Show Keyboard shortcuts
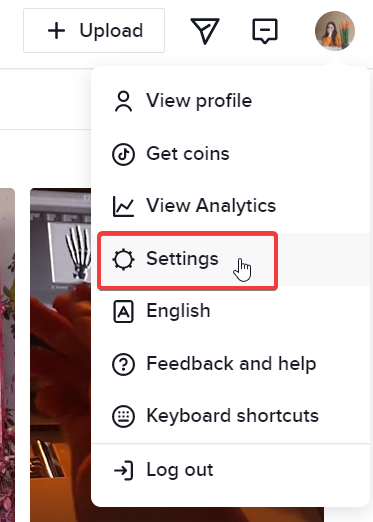The width and height of the screenshot is (373, 522). [230, 416]
